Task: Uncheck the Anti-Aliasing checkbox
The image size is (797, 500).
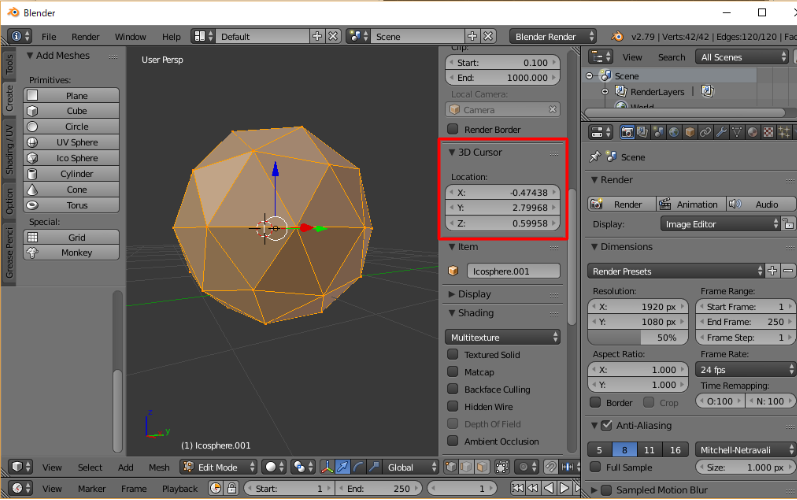Action: (x=606, y=425)
